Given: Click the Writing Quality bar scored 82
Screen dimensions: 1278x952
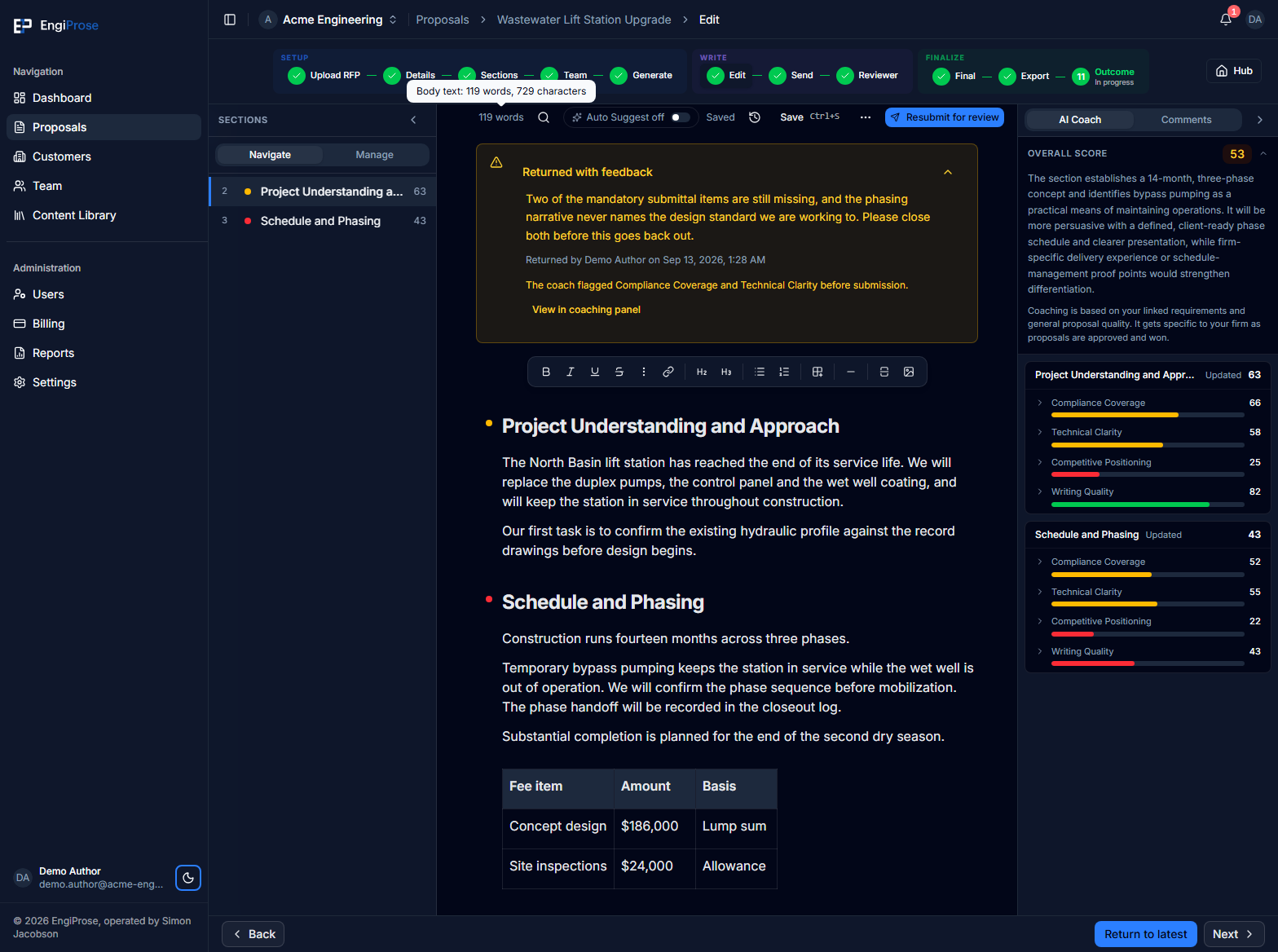Looking at the screenshot, I should click(x=1148, y=505).
